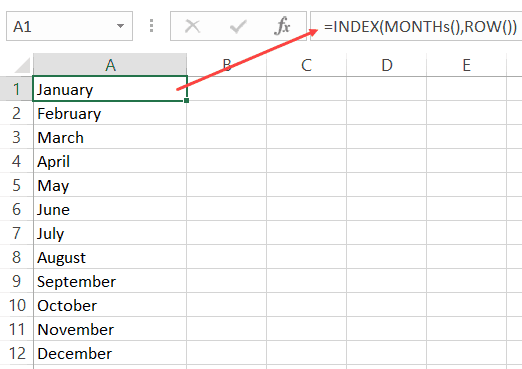Open the formula bar options dots handle
The image size is (522, 369).
pyautogui.click(x=151, y=26)
